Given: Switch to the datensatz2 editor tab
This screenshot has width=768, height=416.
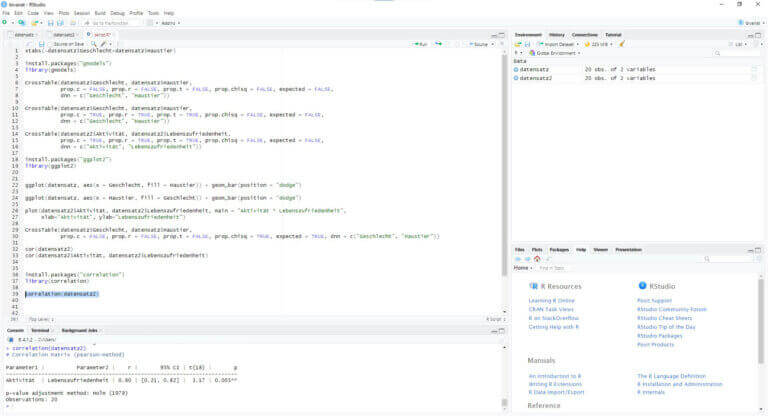Looking at the screenshot, I should point(64,35).
